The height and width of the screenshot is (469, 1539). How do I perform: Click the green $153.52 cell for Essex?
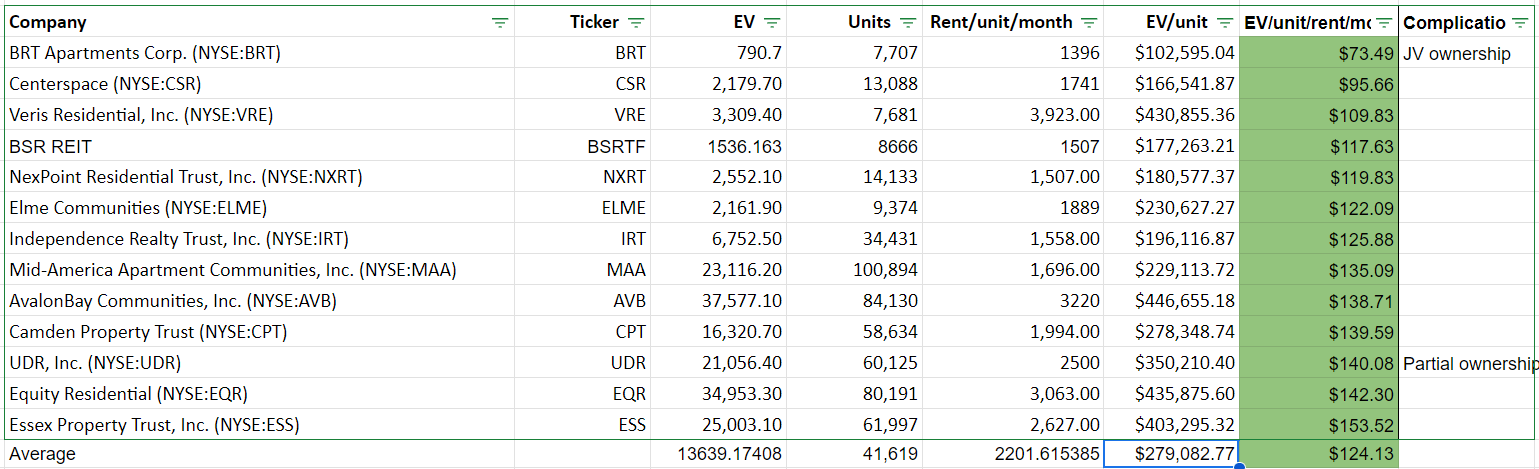[x=1318, y=425]
